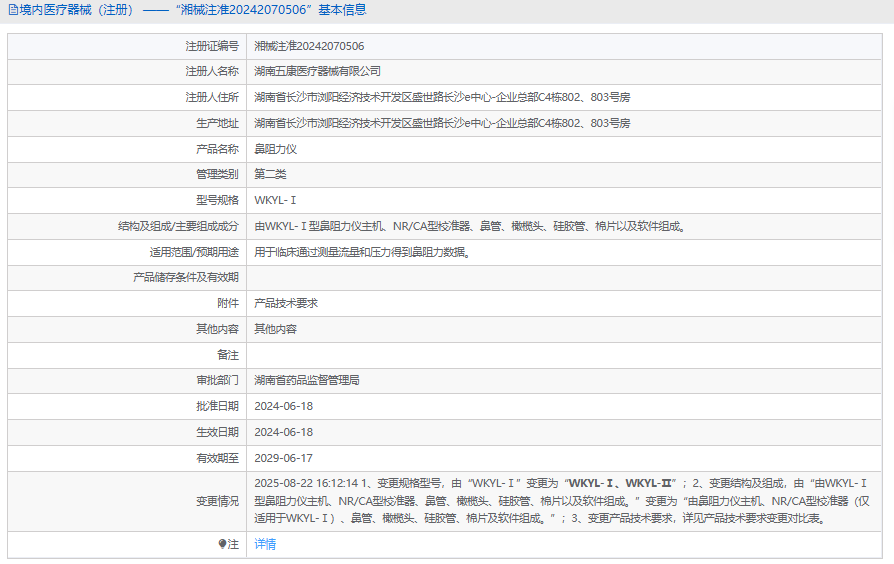894x564 pixels.
Task: Click the 审批部门 row label
Action: tap(217, 380)
